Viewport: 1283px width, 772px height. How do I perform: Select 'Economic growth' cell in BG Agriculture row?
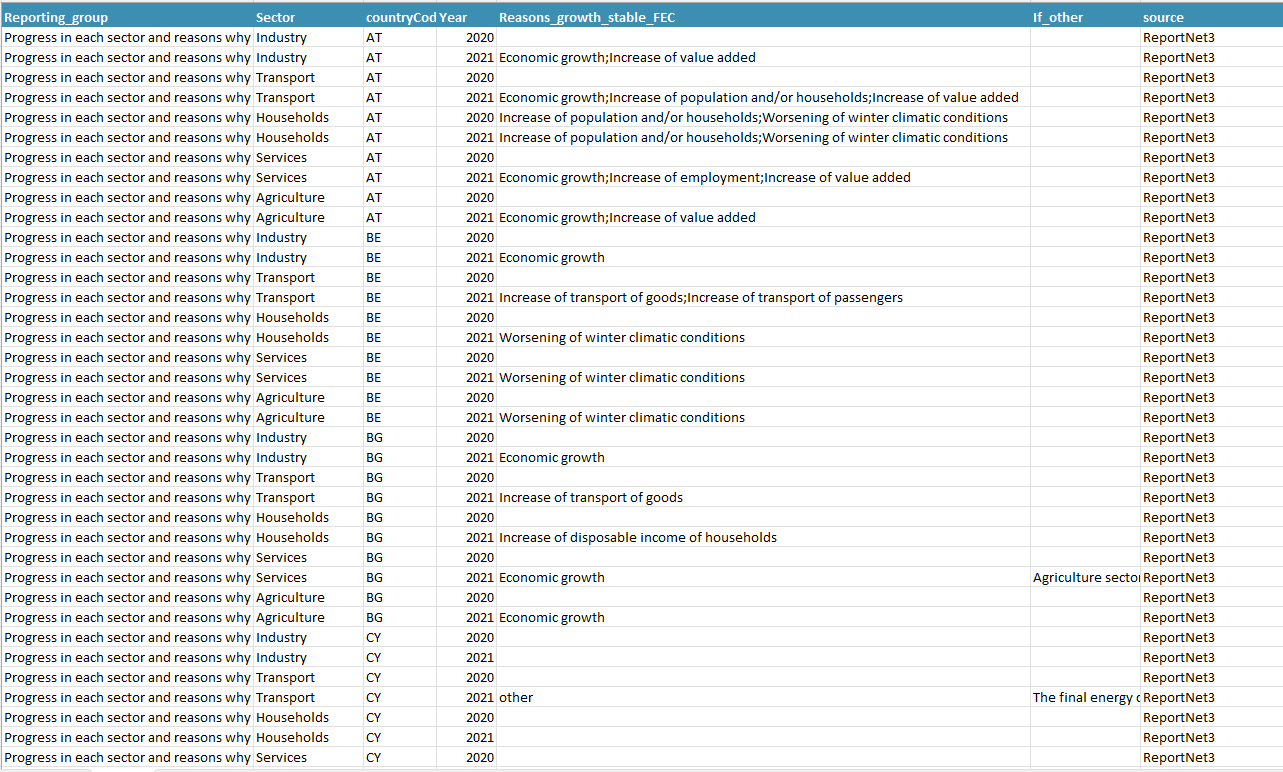[763, 617]
